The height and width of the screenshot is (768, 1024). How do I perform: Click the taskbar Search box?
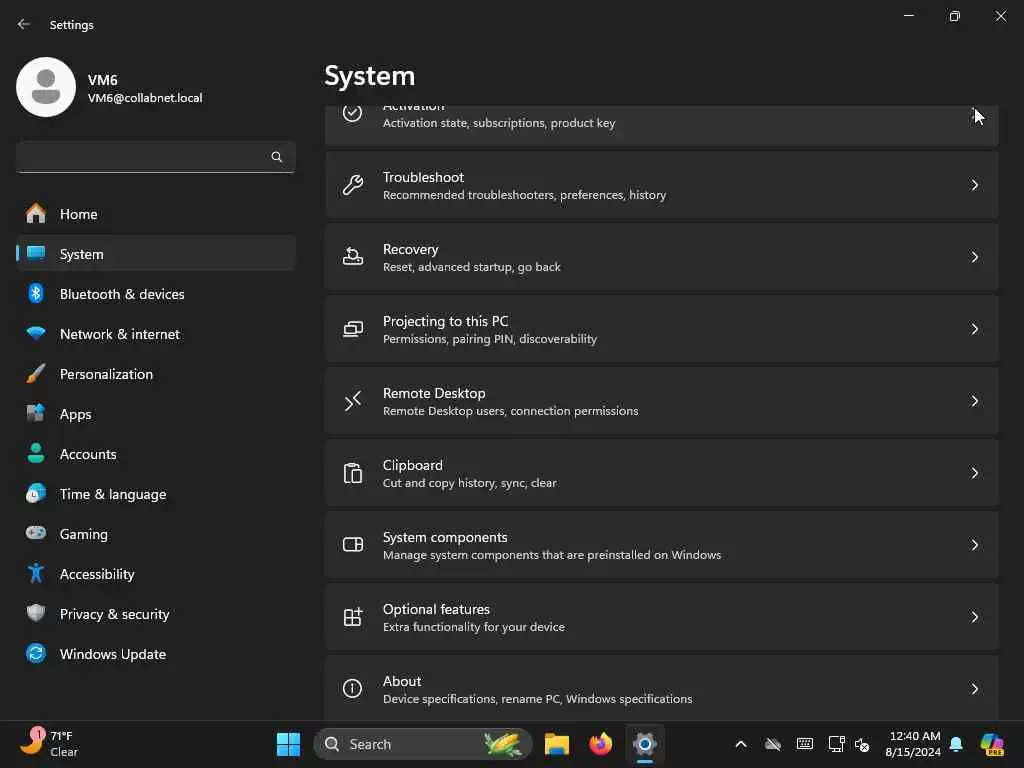coord(423,744)
